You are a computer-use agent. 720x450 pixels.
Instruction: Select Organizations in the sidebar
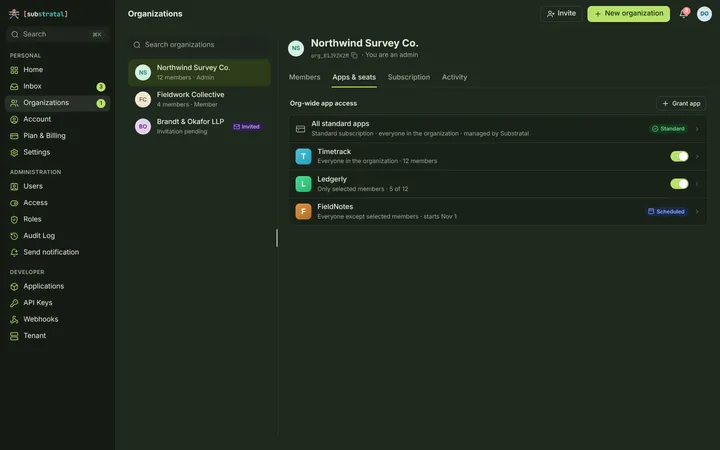[57, 103]
